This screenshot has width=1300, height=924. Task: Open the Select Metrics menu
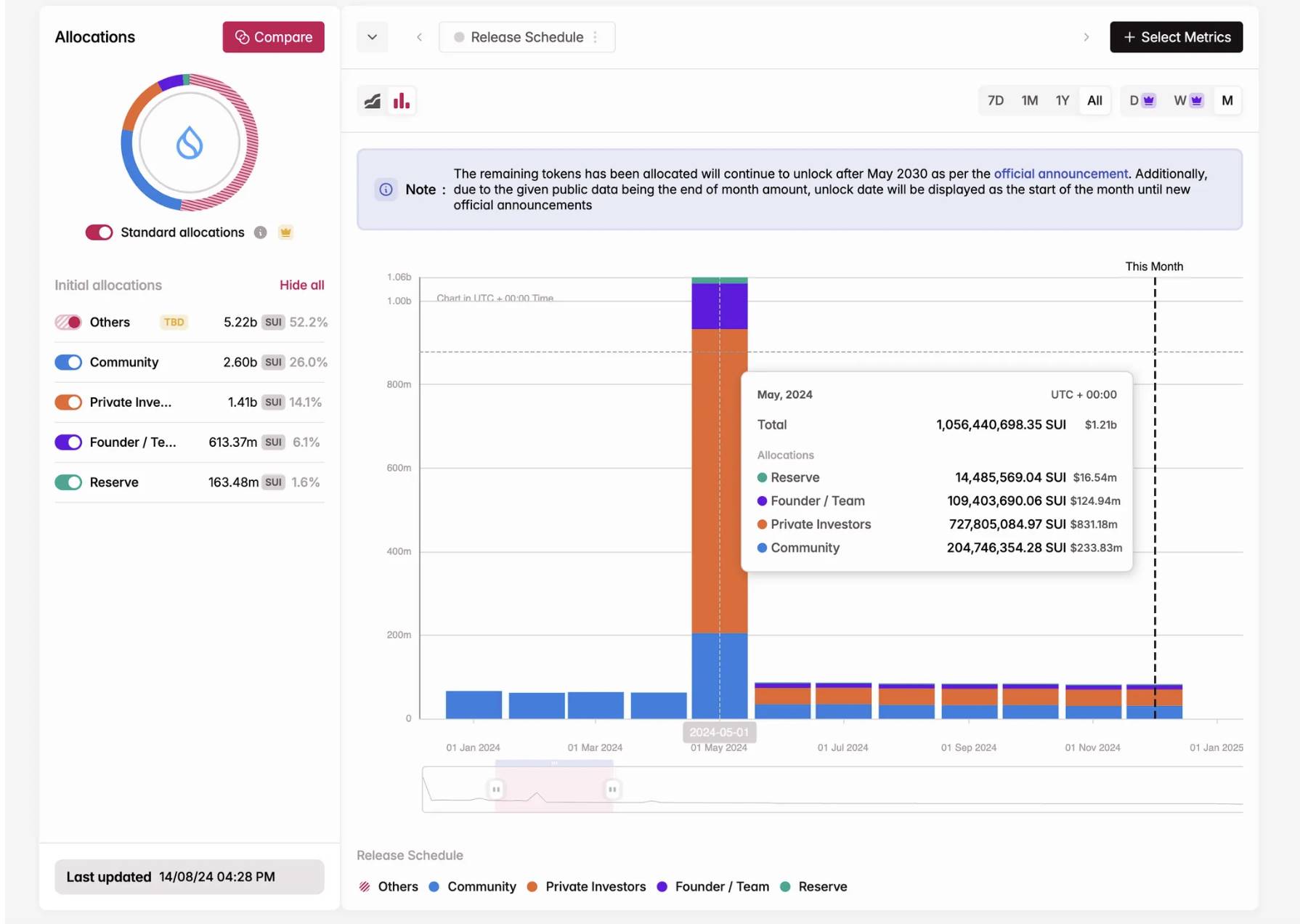pos(1176,37)
